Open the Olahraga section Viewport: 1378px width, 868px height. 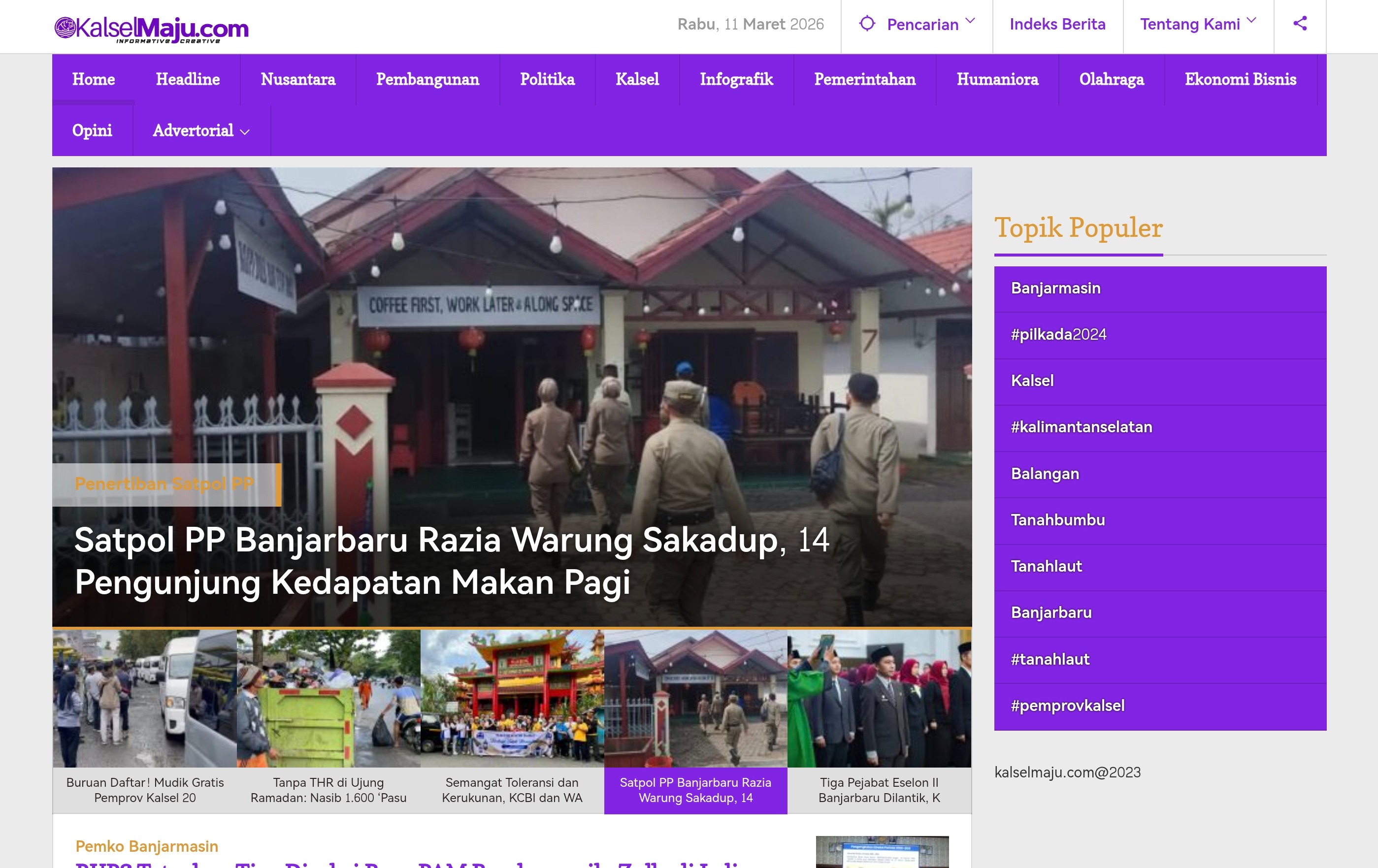tap(1112, 79)
